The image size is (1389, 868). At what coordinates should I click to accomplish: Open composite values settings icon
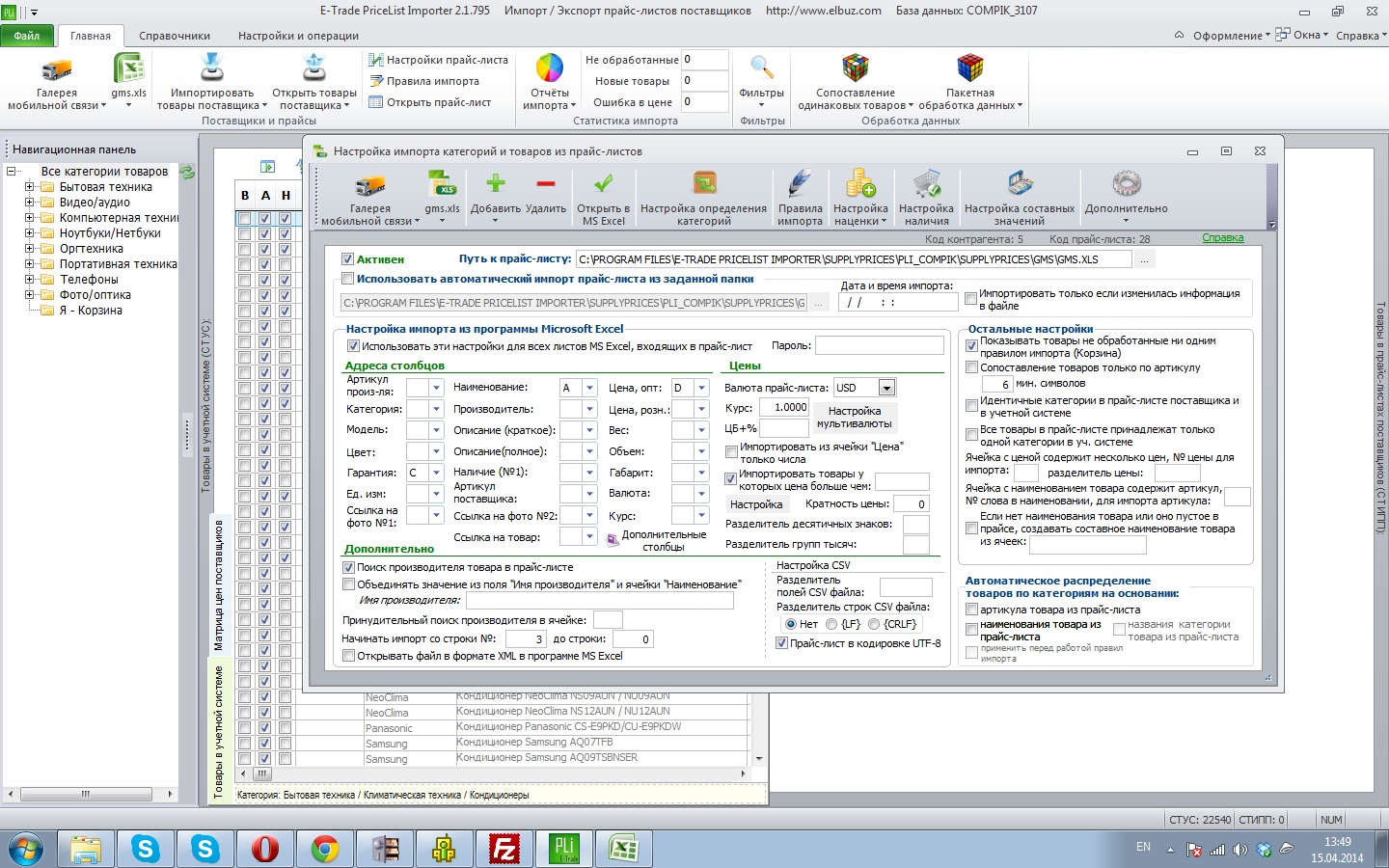click(1020, 183)
